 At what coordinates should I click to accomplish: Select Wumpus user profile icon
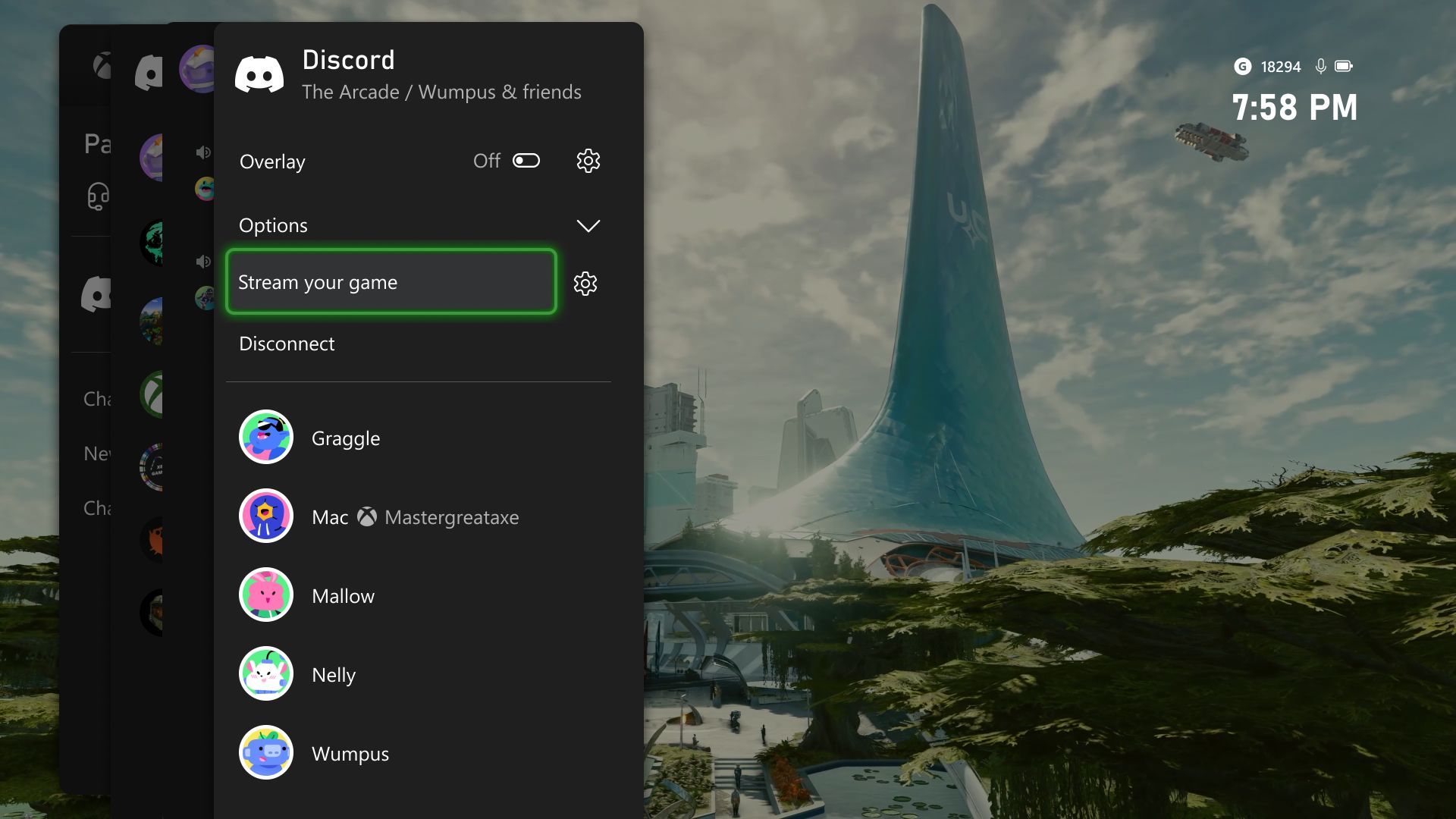pos(264,752)
